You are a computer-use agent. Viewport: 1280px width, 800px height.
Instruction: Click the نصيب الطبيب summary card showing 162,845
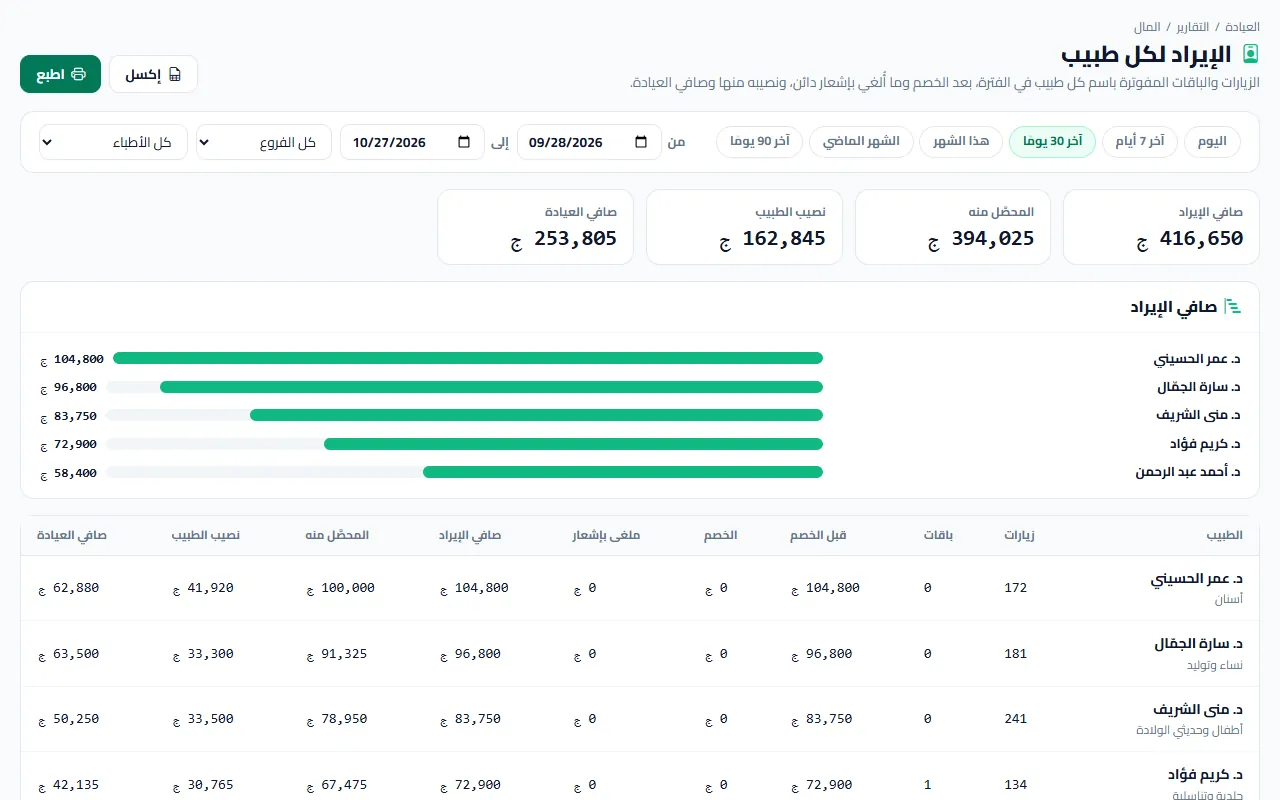tap(743, 227)
